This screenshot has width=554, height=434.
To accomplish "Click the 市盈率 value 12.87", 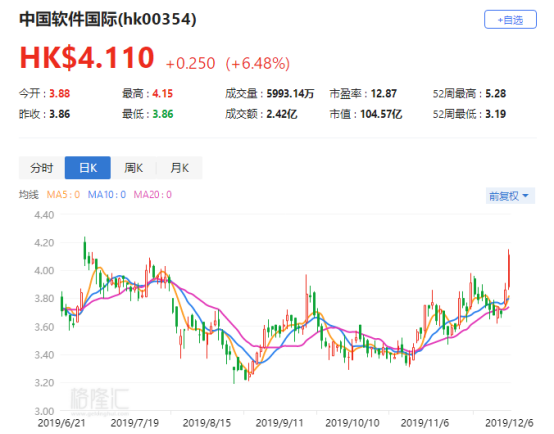I will [x=384, y=94].
